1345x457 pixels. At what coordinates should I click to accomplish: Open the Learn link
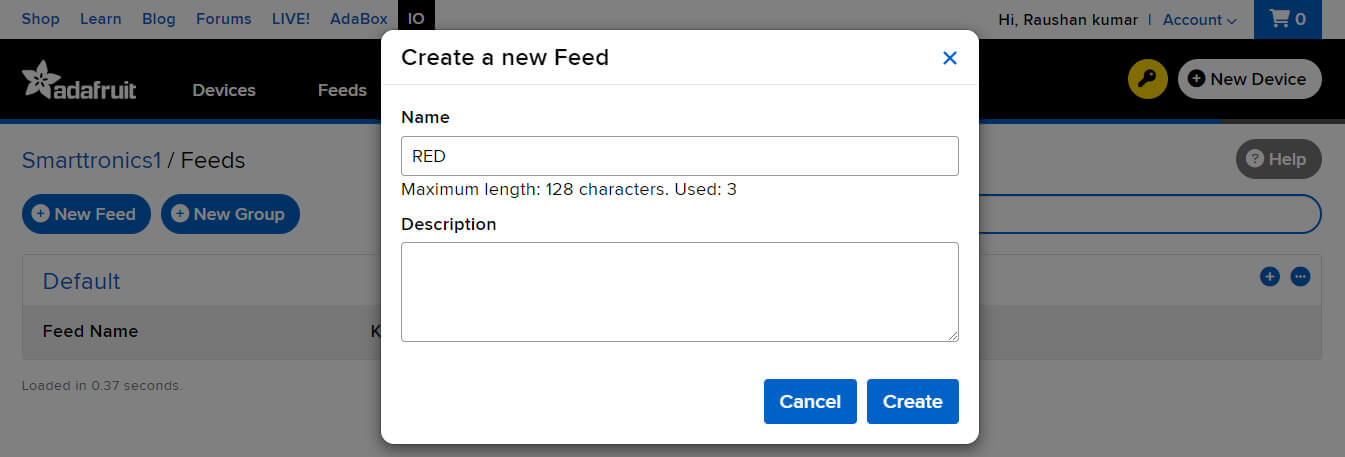click(100, 19)
